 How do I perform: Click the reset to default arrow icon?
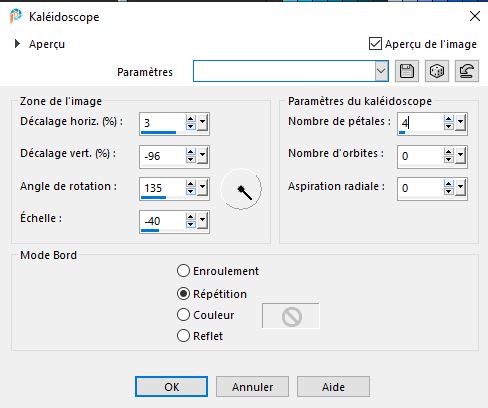467,71
